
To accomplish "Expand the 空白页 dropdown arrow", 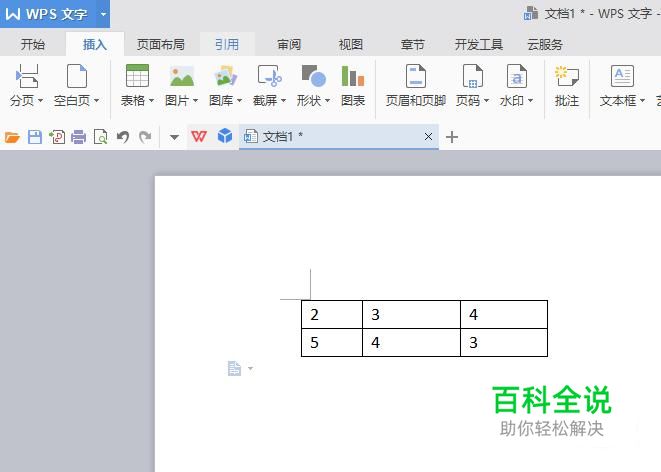I will [97, 101].
